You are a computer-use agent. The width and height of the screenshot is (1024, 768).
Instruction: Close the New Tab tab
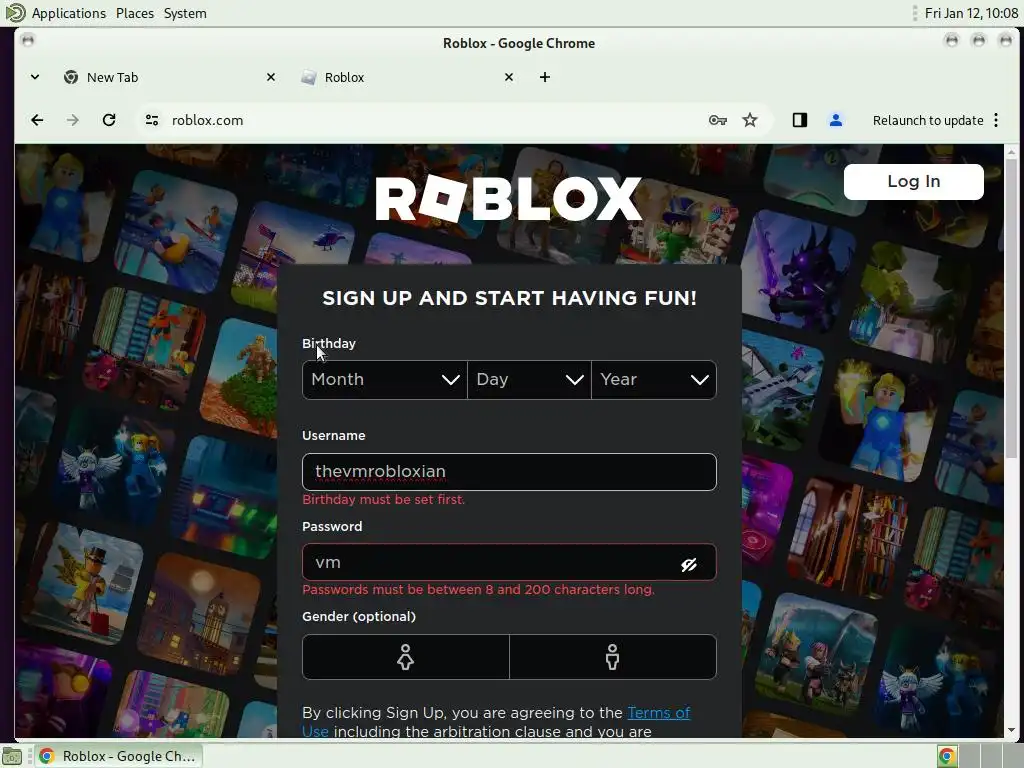[x=271, y=77]
